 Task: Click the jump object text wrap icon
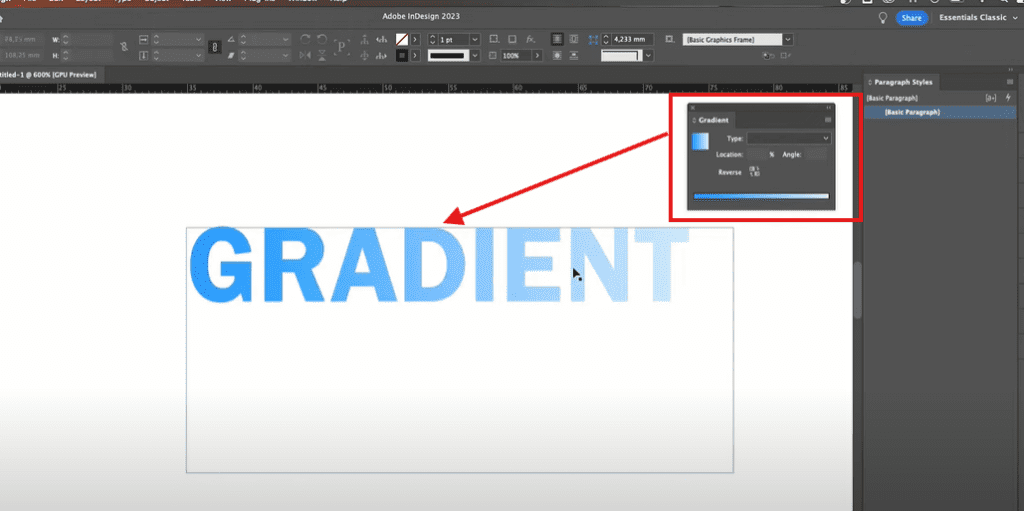coord(574,56)
